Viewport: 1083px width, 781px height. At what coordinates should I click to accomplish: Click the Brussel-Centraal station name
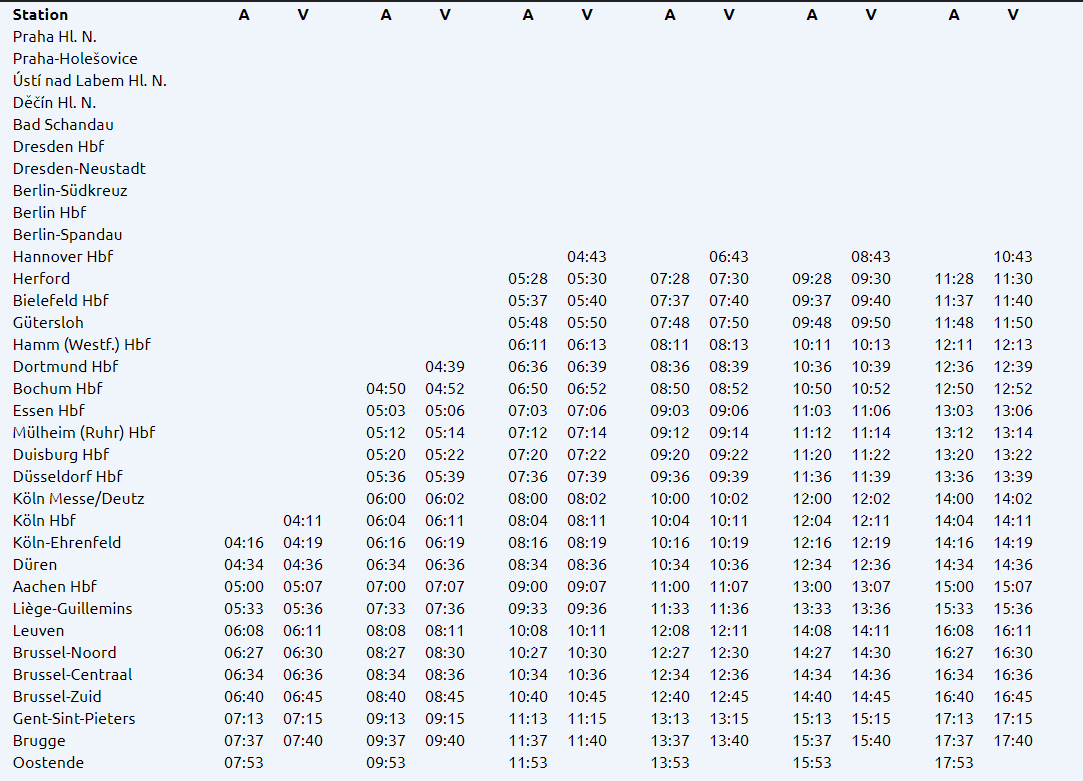coord(72,675)
